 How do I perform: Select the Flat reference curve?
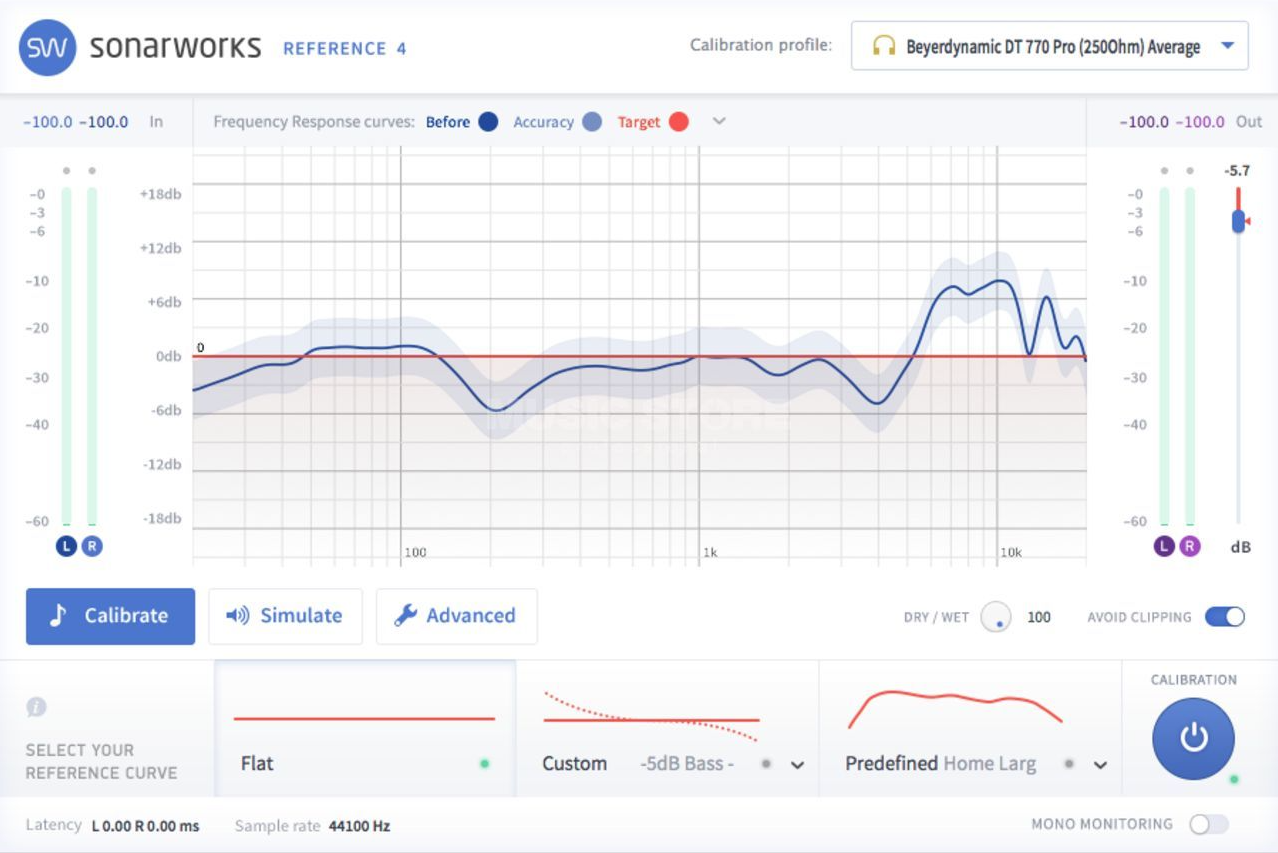point(365,730)
